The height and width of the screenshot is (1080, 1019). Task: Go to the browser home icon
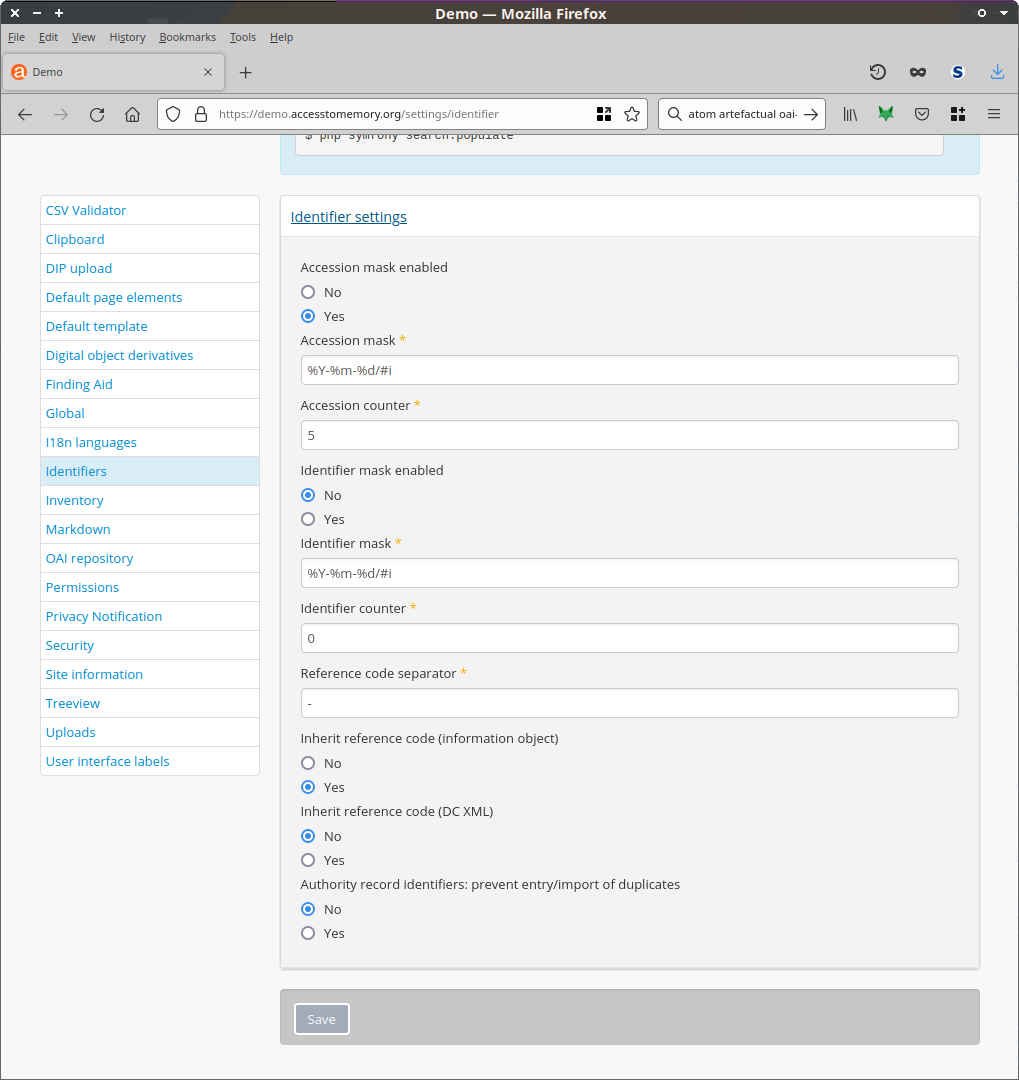coord(132,114)
